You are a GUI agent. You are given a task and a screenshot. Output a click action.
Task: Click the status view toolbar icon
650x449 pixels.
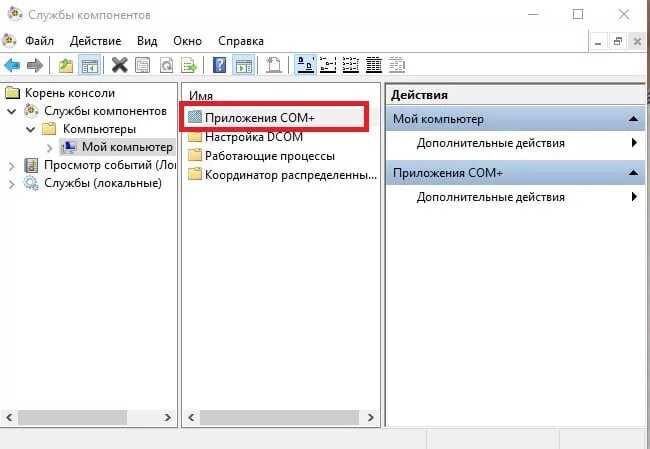coord(397,65)
